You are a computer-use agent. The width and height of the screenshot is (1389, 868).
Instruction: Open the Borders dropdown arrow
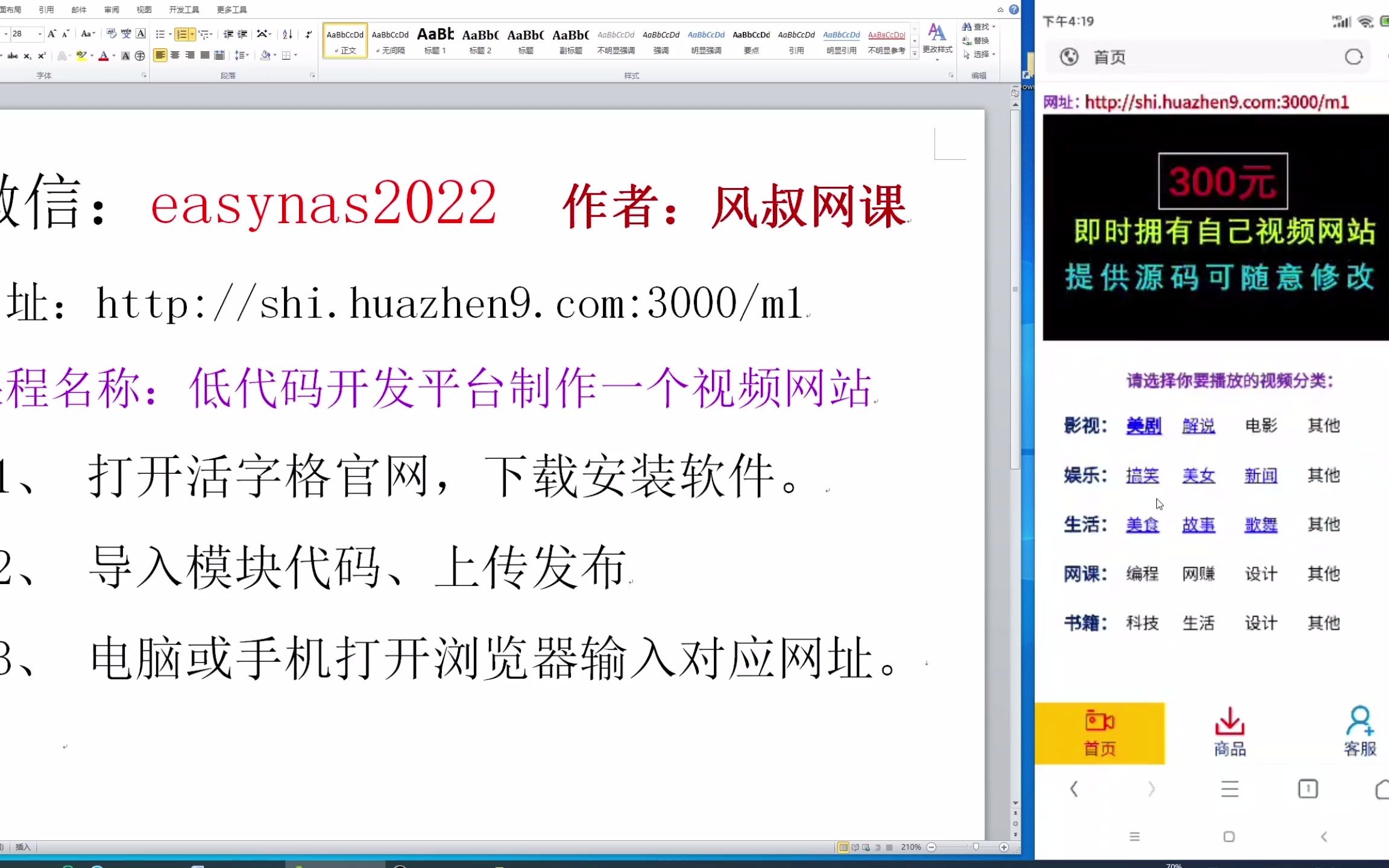[296, 55]
